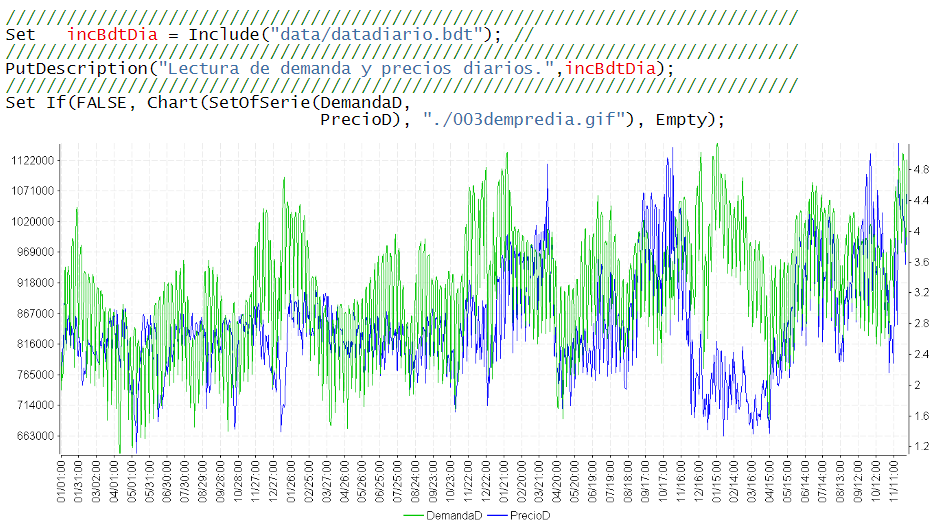This screenshot has height=530, width=940.
Task: Click the 03/02:00 date axis label
Action: (97, 481)
